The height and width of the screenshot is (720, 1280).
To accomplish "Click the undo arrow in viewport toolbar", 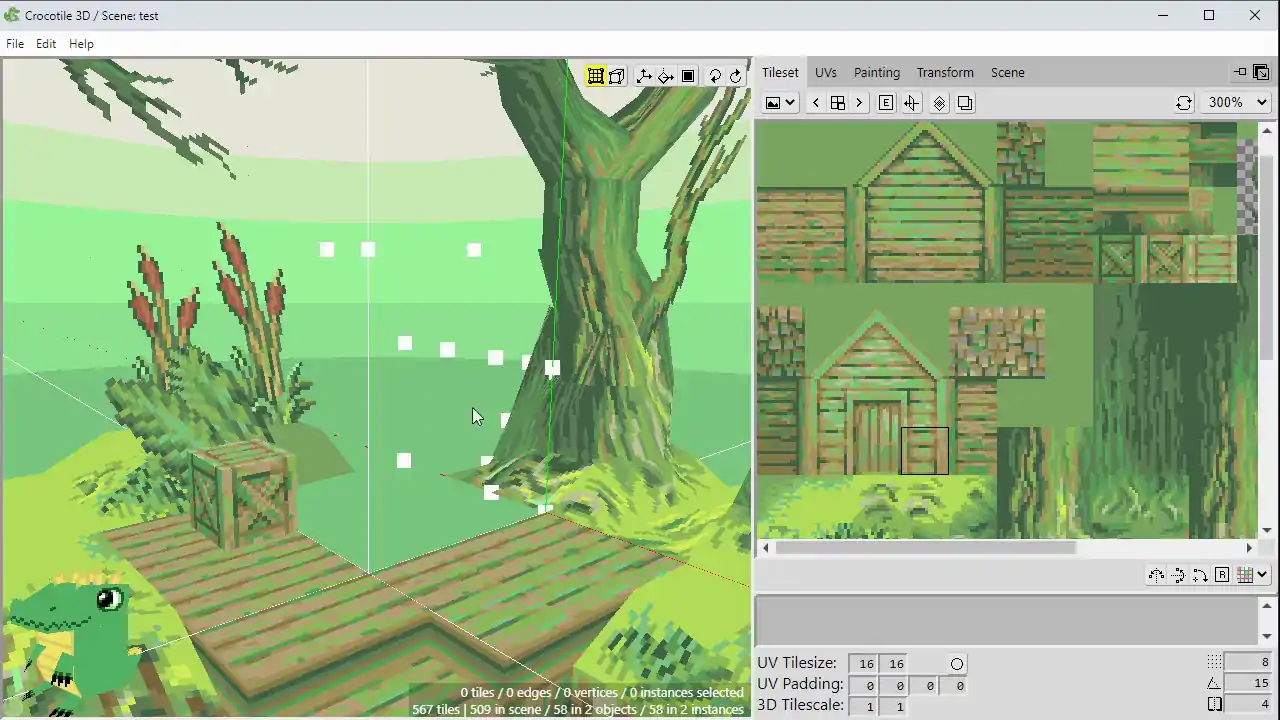I will click(x=715, y=76).
